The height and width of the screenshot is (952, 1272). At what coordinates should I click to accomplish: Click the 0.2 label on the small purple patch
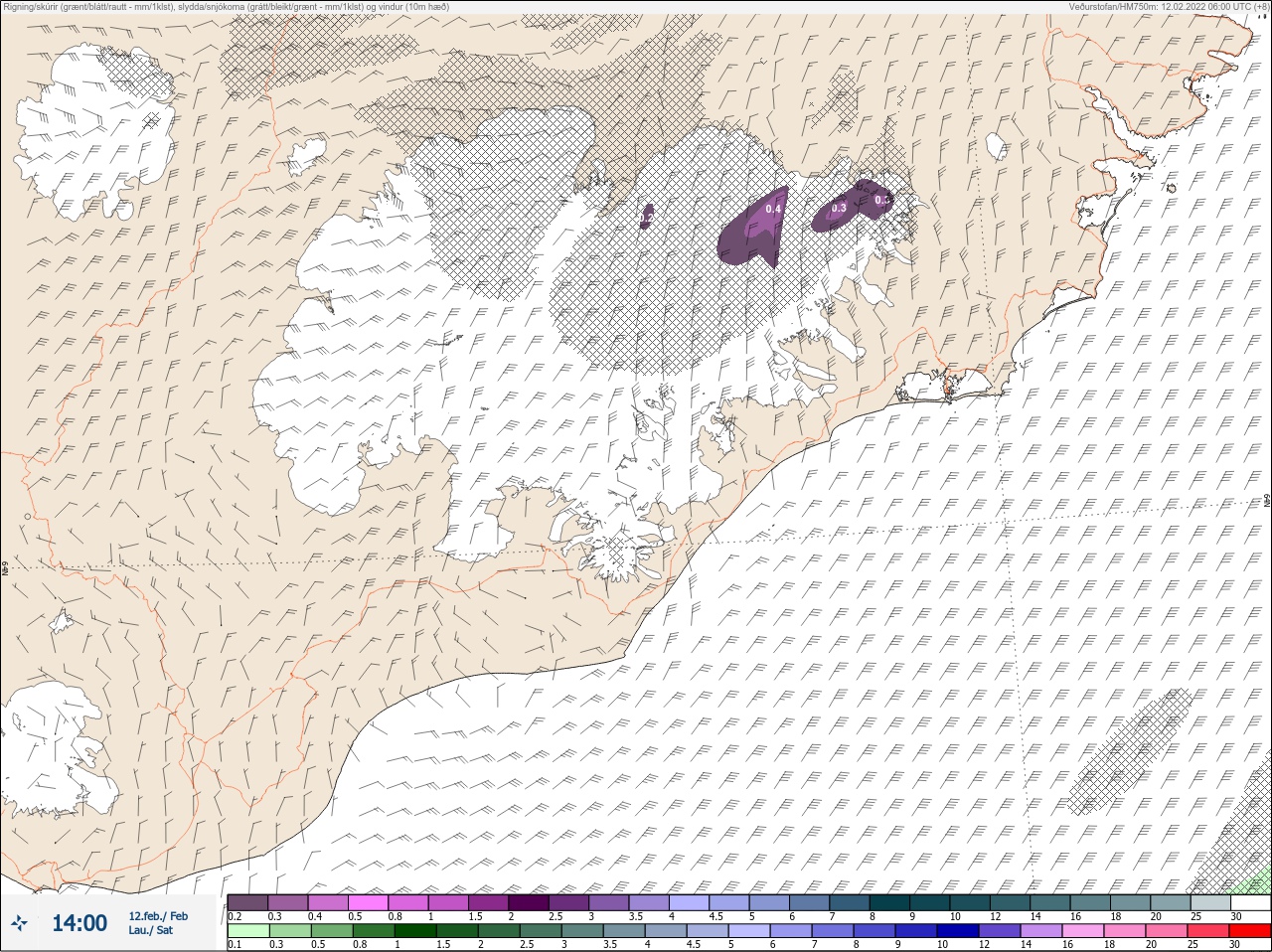tap(647, 217)
